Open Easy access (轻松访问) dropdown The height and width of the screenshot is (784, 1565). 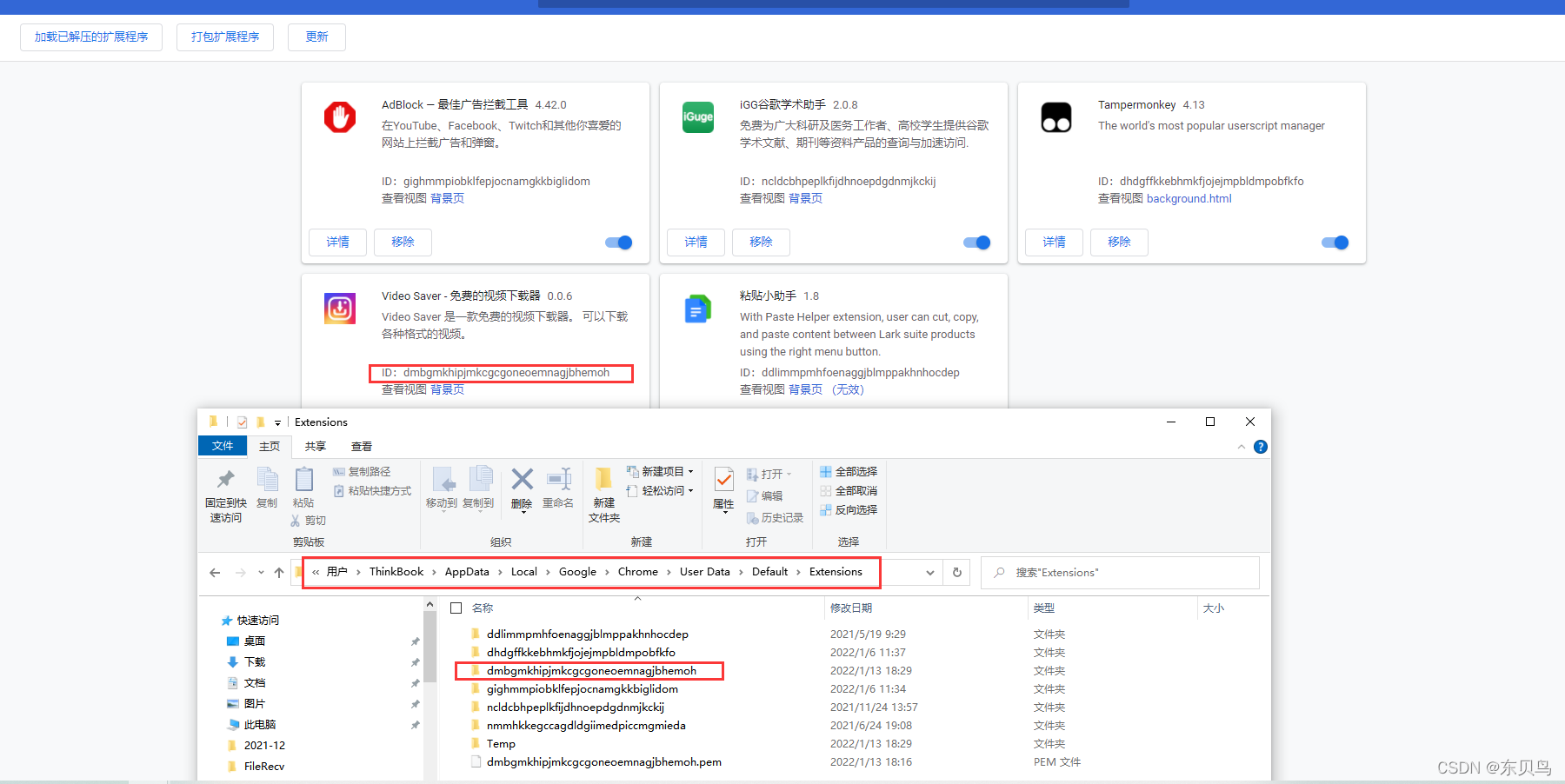660,490
